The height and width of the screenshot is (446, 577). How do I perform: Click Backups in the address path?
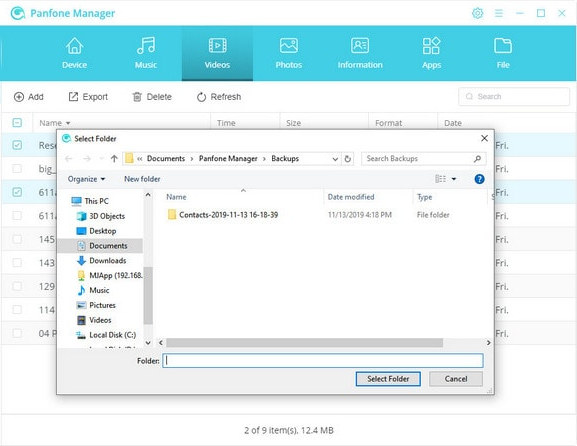285,159
